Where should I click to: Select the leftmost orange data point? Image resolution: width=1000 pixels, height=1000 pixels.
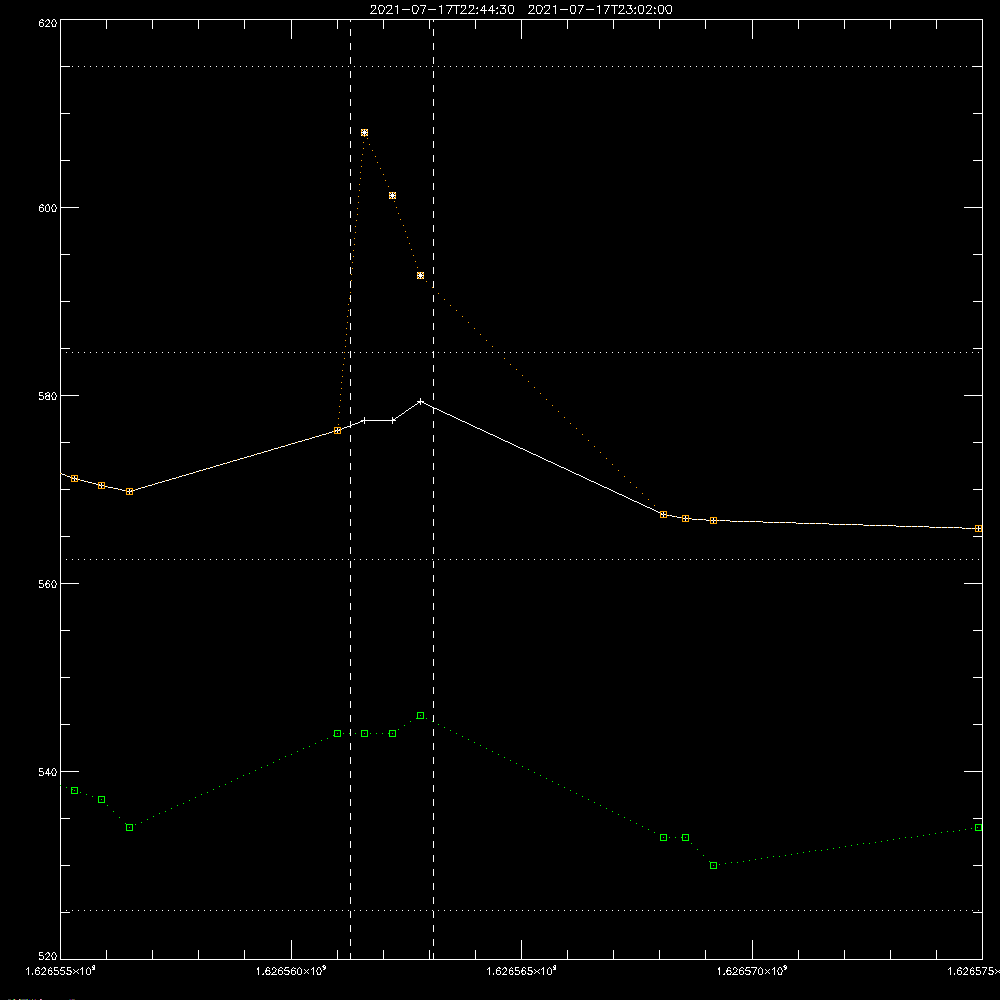(75, 478)
